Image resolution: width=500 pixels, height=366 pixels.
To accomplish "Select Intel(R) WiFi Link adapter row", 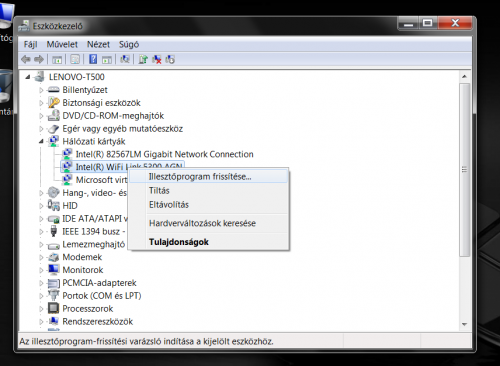I will pos(123,167).
